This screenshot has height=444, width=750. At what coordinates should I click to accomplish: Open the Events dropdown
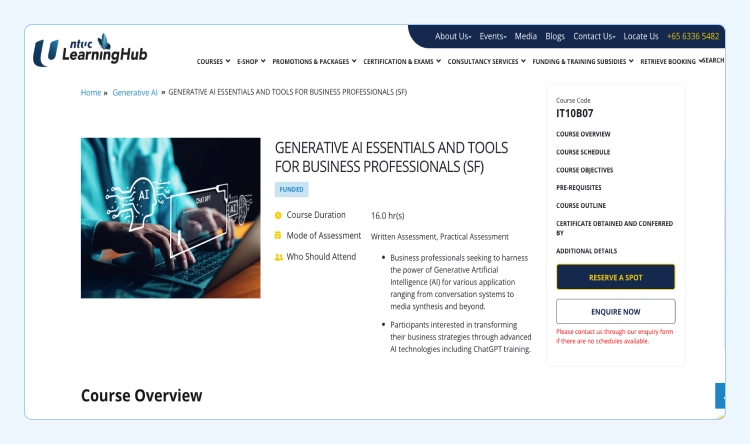pos(493,36)
